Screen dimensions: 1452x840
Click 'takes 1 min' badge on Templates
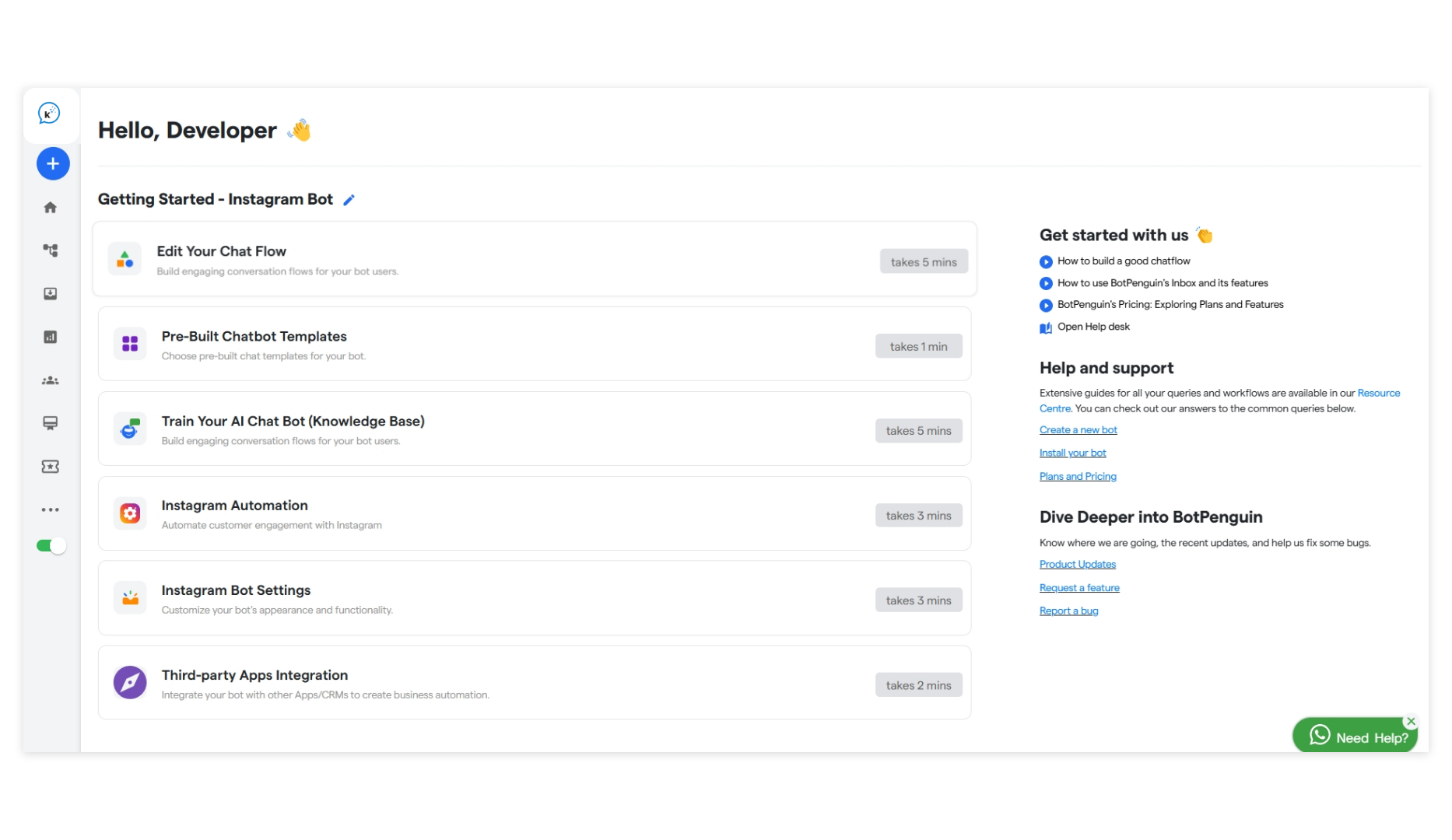tap(918, 346)
